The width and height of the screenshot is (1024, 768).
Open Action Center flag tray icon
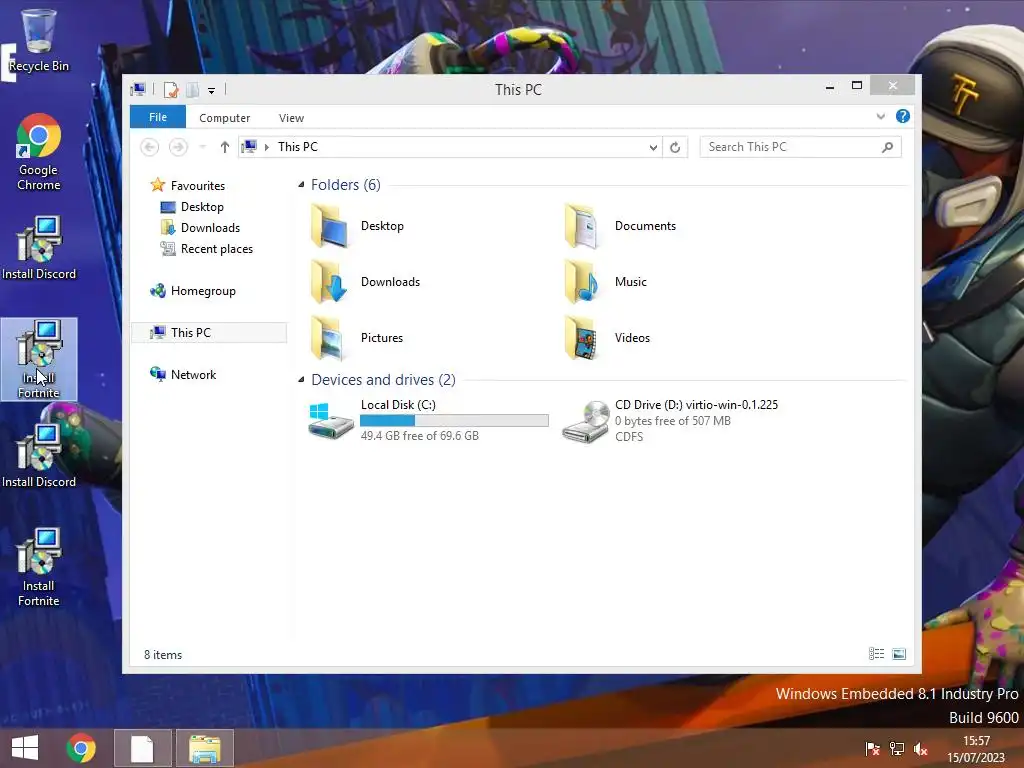click(x=872, y=749)
